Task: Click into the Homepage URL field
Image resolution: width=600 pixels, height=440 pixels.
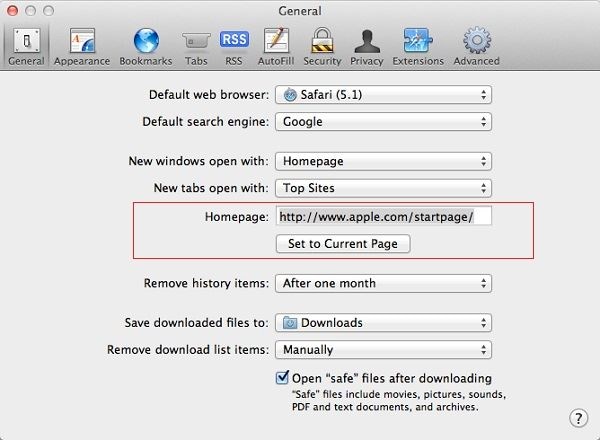Action: (384, 217)
